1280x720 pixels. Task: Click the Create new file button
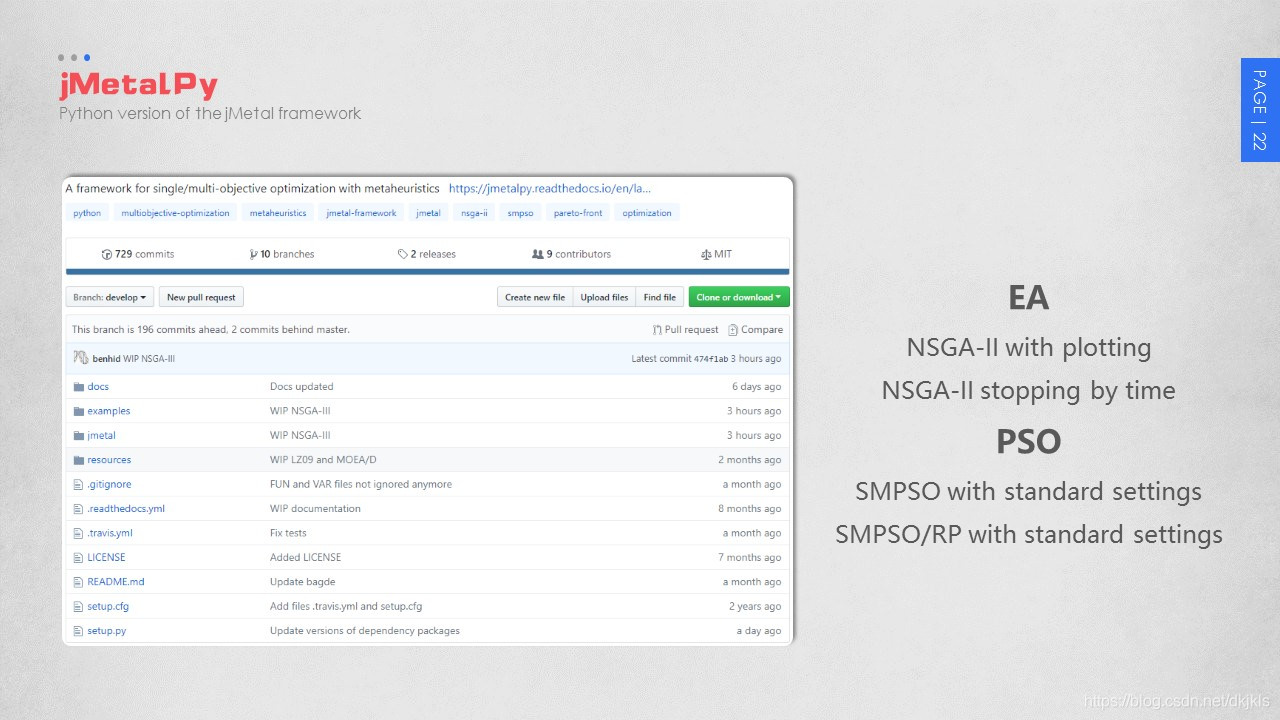click(x=535, y=297)
